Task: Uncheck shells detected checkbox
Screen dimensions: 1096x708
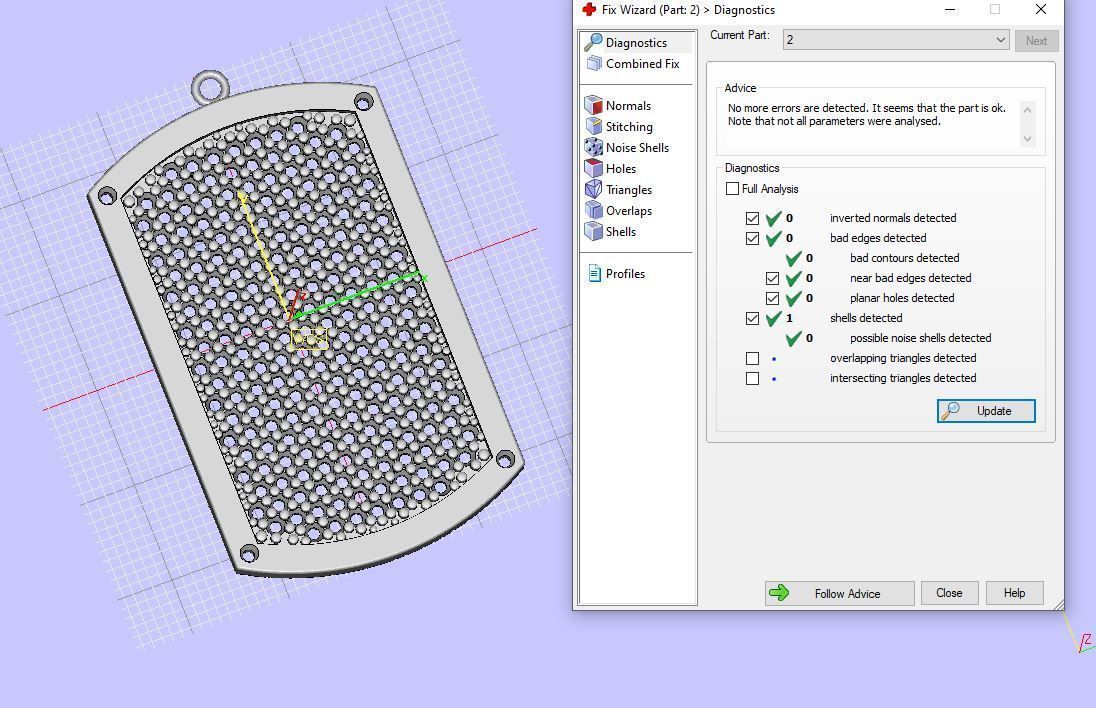Action: pyautogui.click(x=752, y=319)
